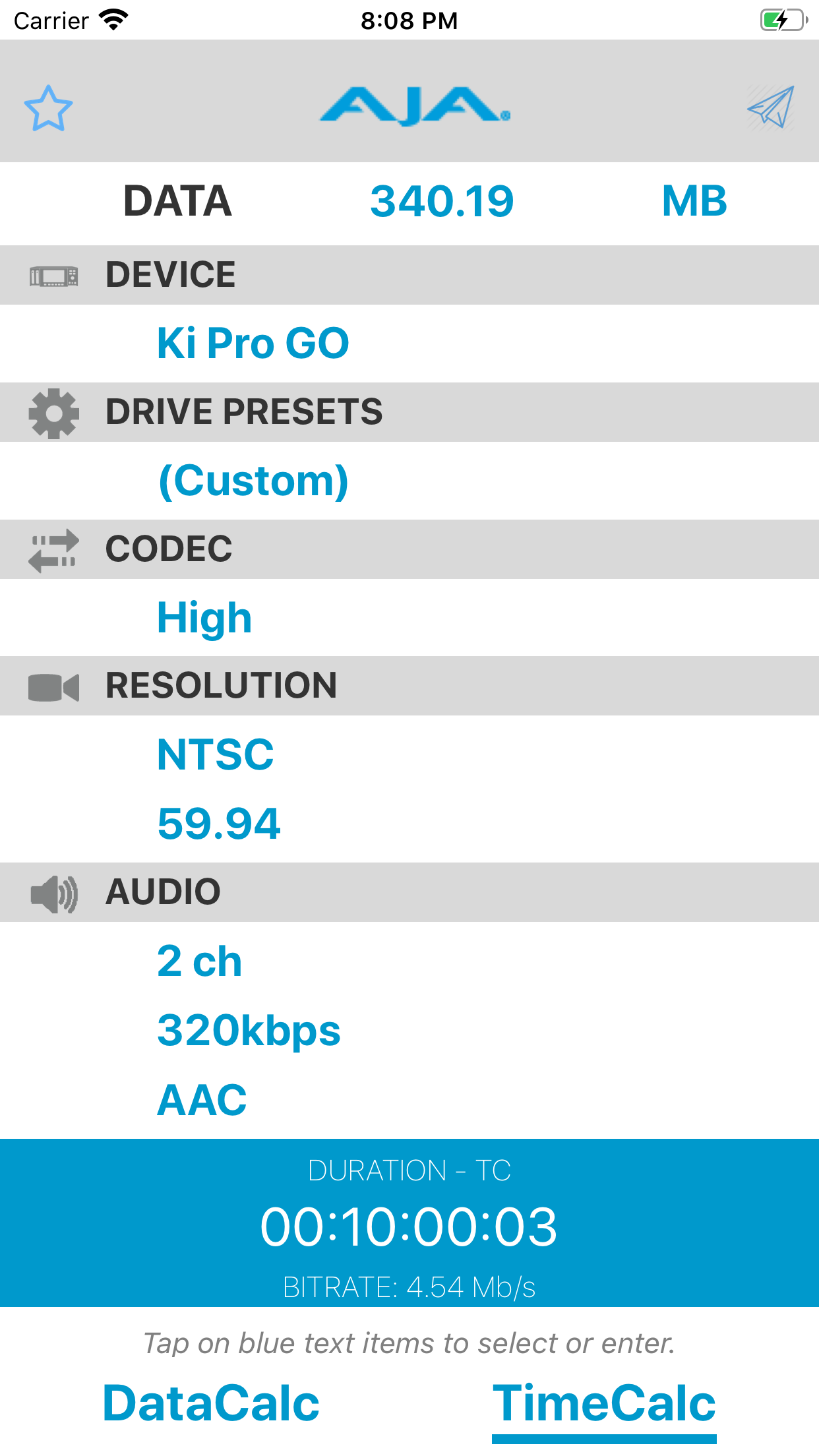Tap the favorites star icon

coord(48,108)
